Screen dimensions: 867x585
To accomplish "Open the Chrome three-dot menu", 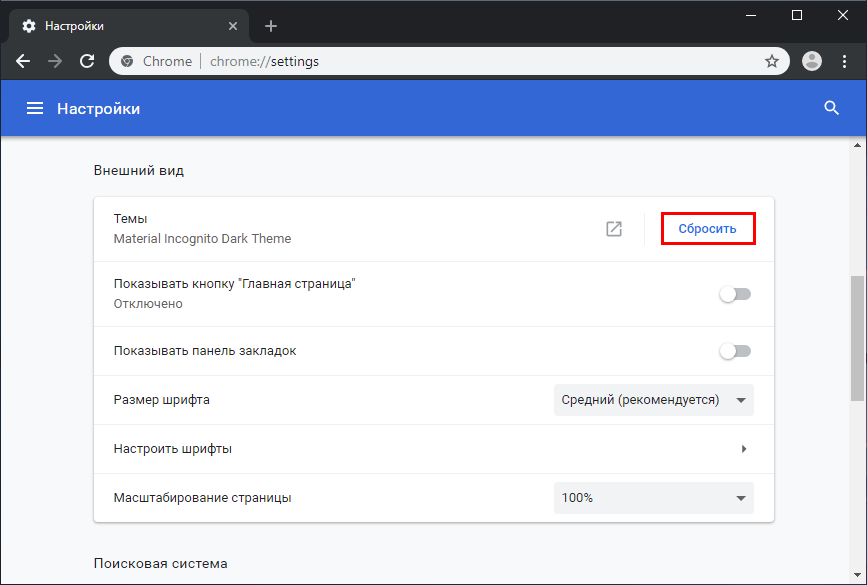I will 844,61.
